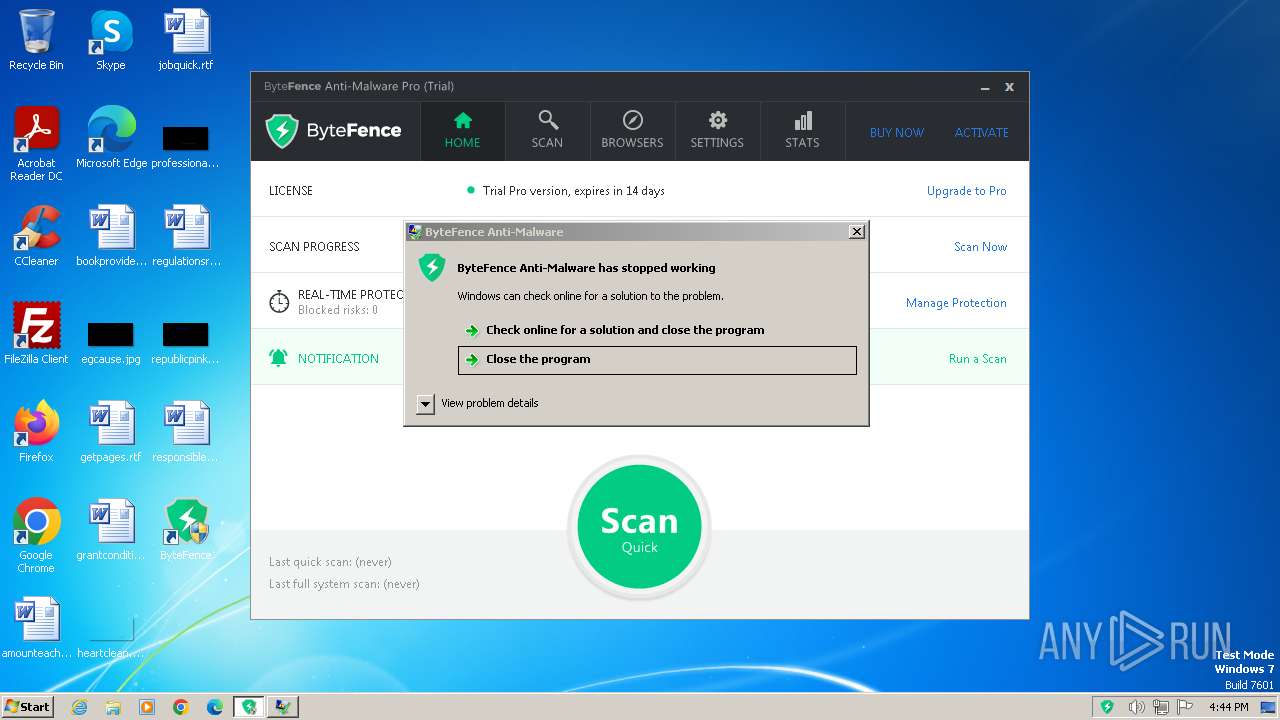1280x720 pixels.
Task: Select Close the program option
Action: [657, 360]
